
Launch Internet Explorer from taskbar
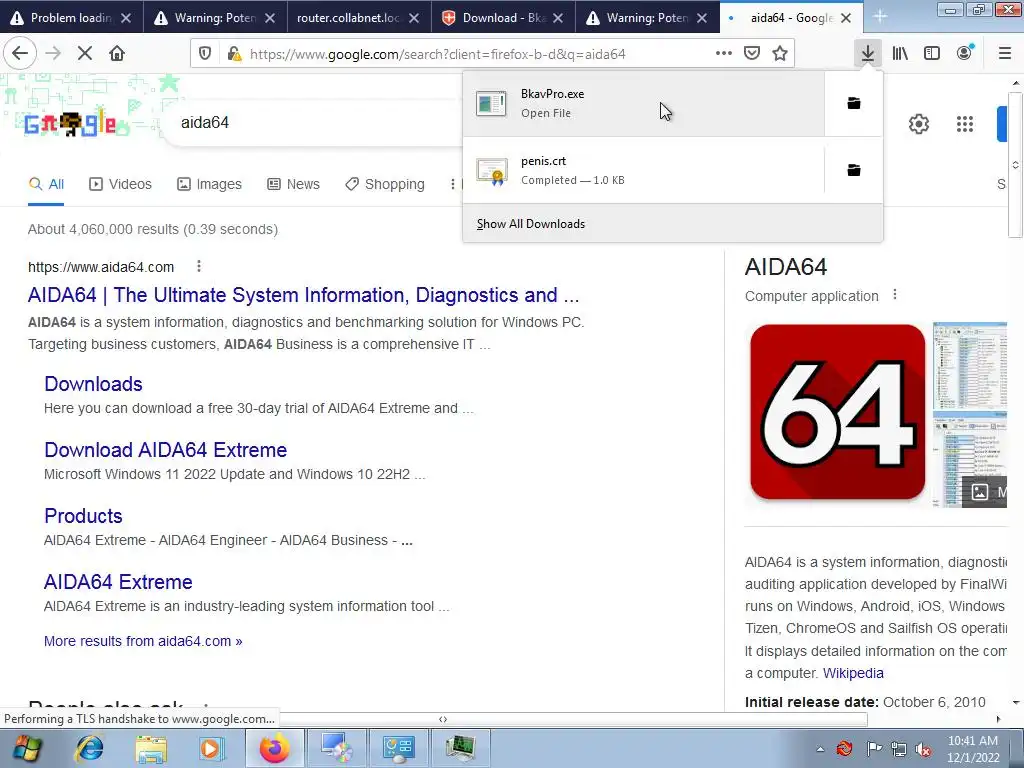[x=89, y=748]
